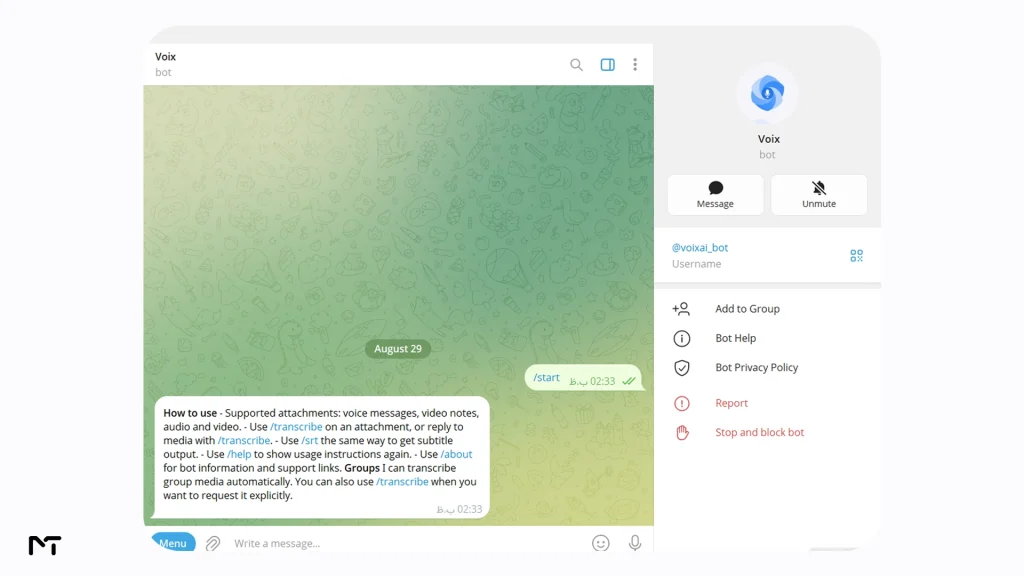
Task: Click /transcribe link before 'when you want'
Action: coord(402,481)
